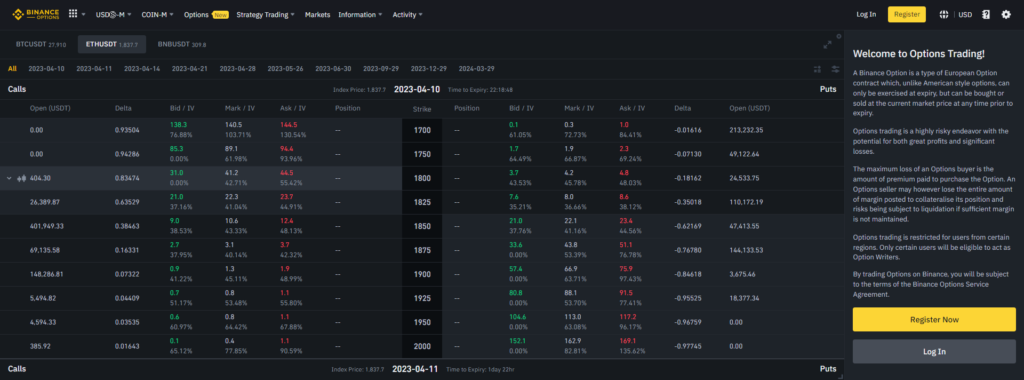Open the settings gear icon in header
The width and height of the screenshot is (1024, 380).
pos(1006,14)
